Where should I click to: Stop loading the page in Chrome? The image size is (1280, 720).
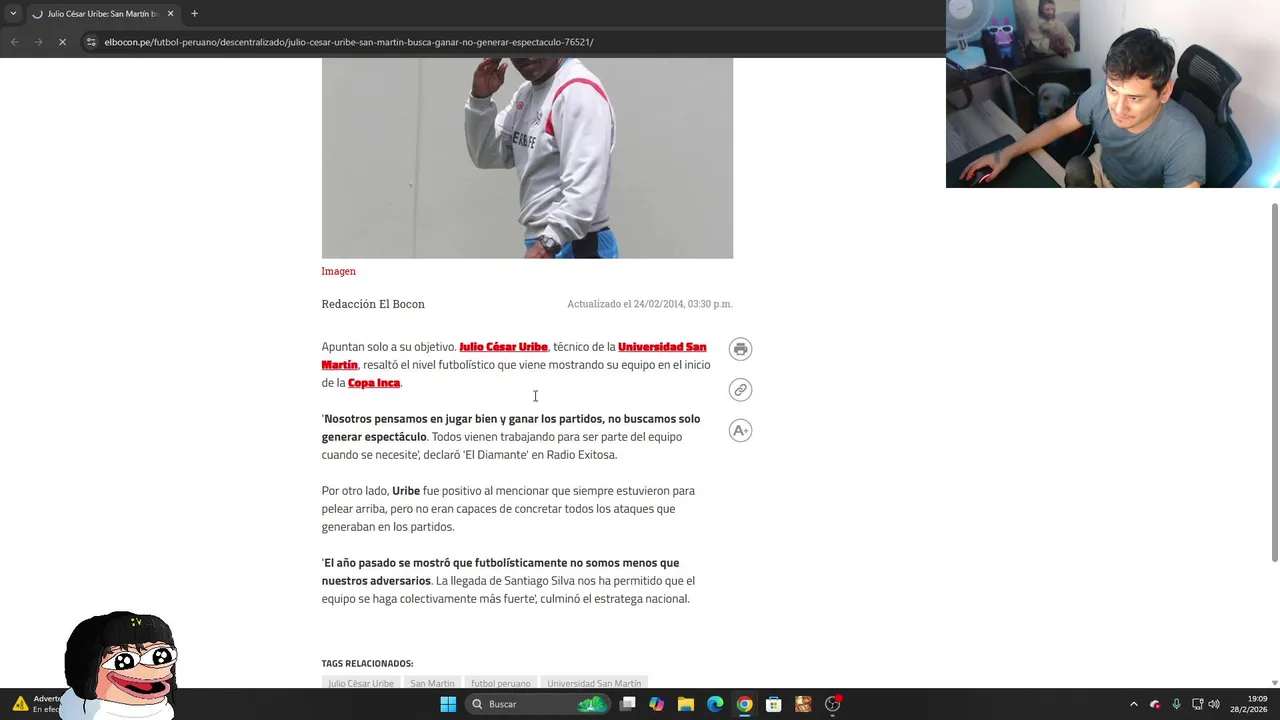pos(62,42)
